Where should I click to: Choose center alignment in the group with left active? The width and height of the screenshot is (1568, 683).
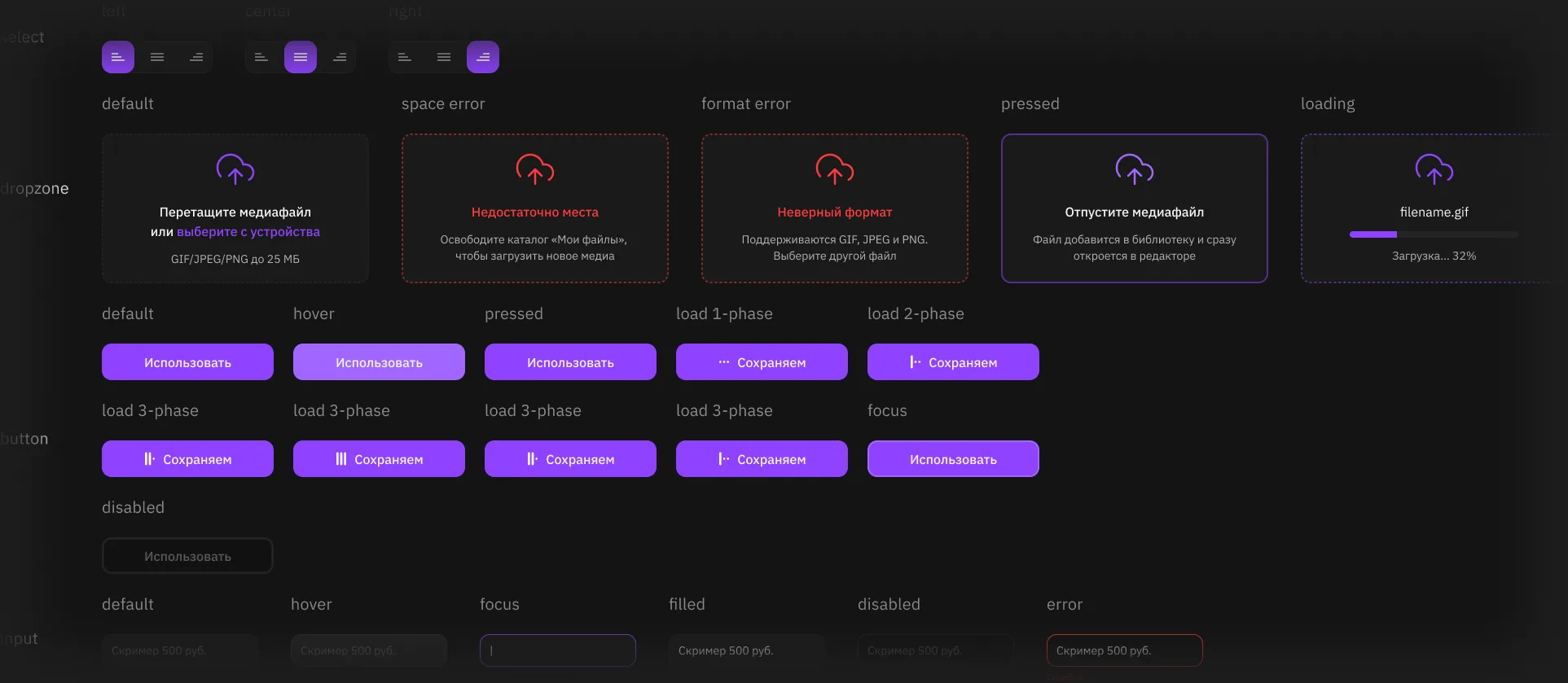click(x=157, y=57)
